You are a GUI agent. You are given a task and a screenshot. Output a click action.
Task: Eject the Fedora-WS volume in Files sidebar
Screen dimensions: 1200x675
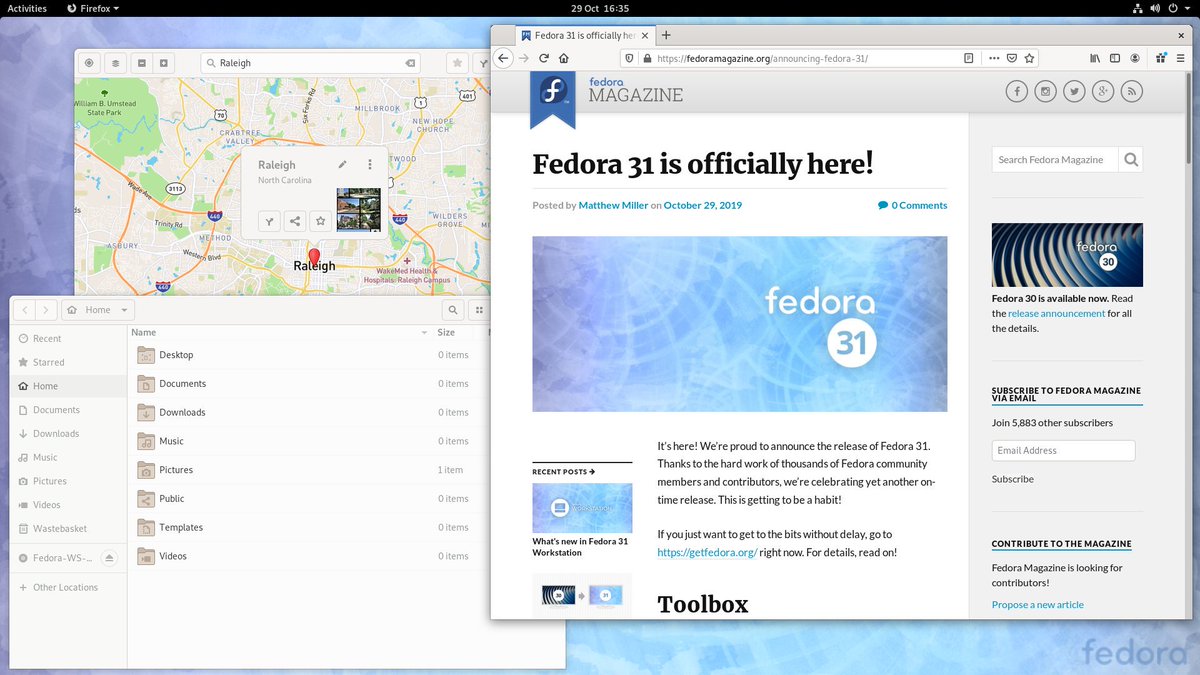tap(110, 557)
